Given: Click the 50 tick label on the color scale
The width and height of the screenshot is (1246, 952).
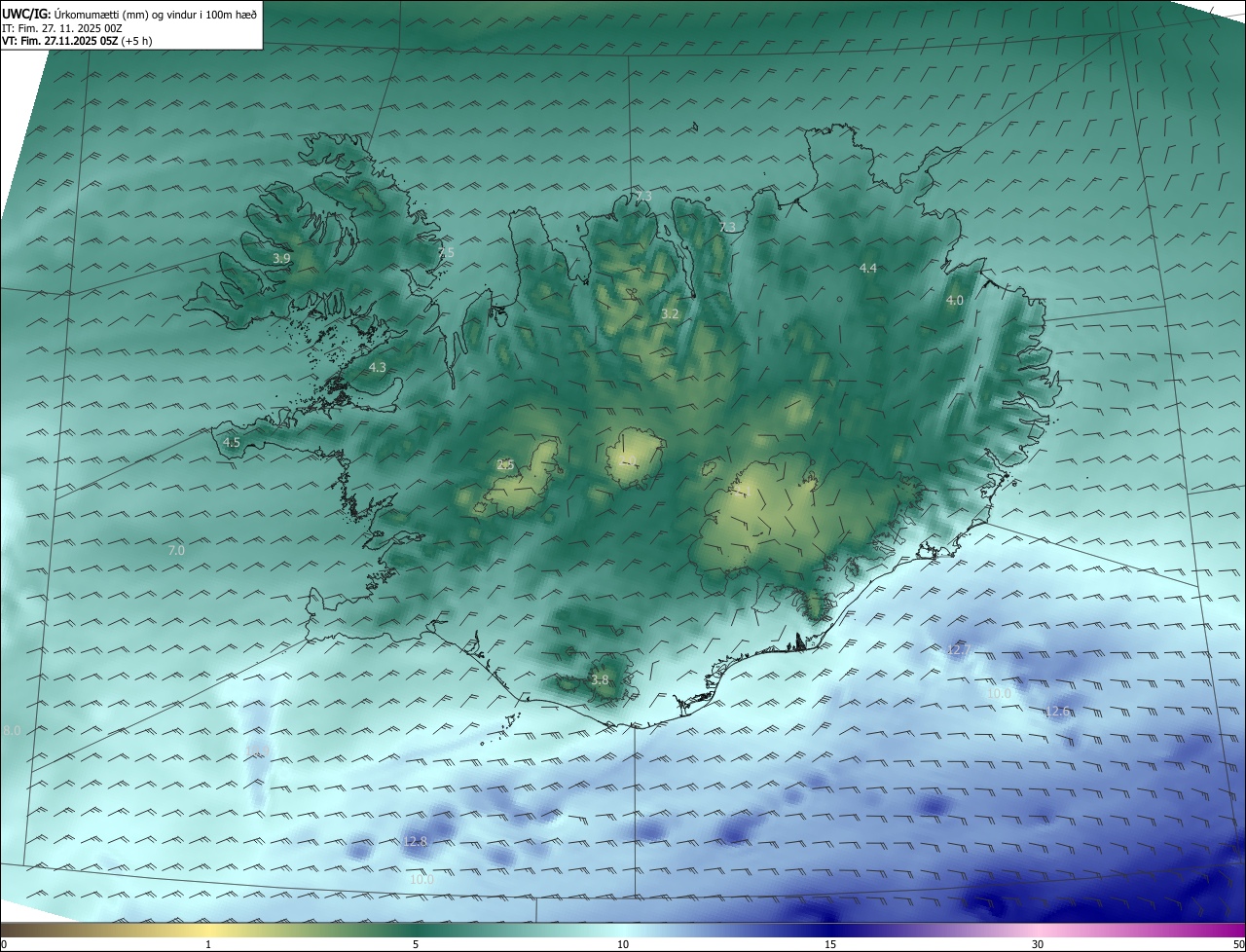Looking at the screenshot, I should pyautogui.click(x=1238, y=944).
